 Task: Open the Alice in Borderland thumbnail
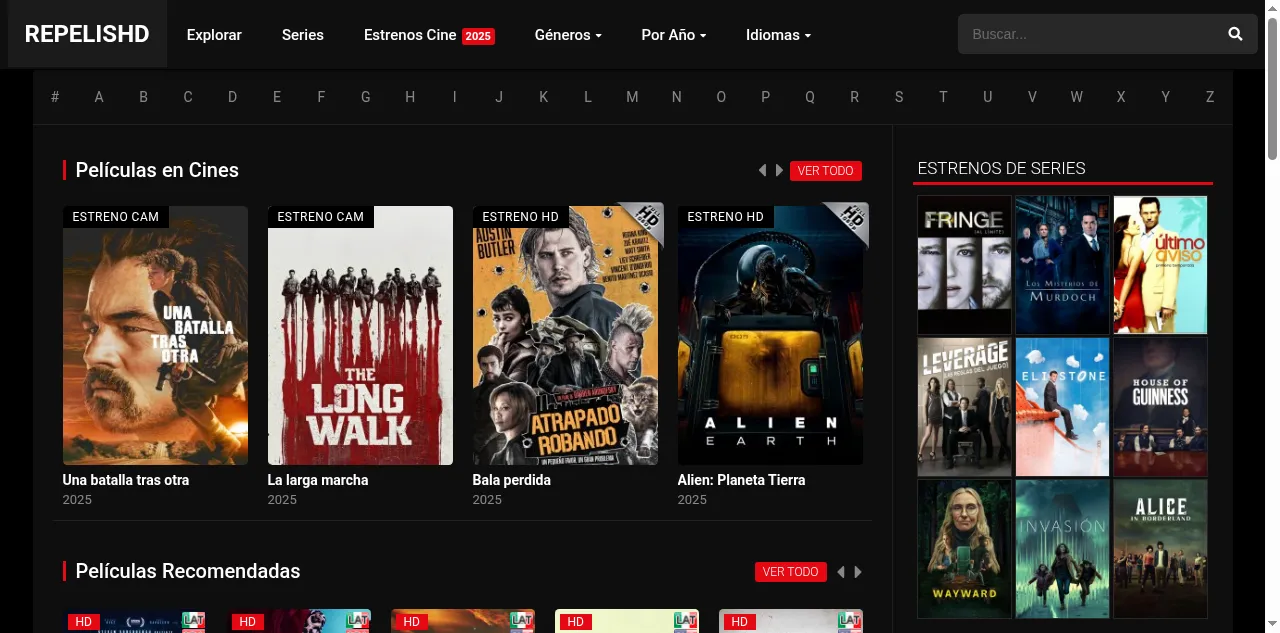coord(1160,549)
